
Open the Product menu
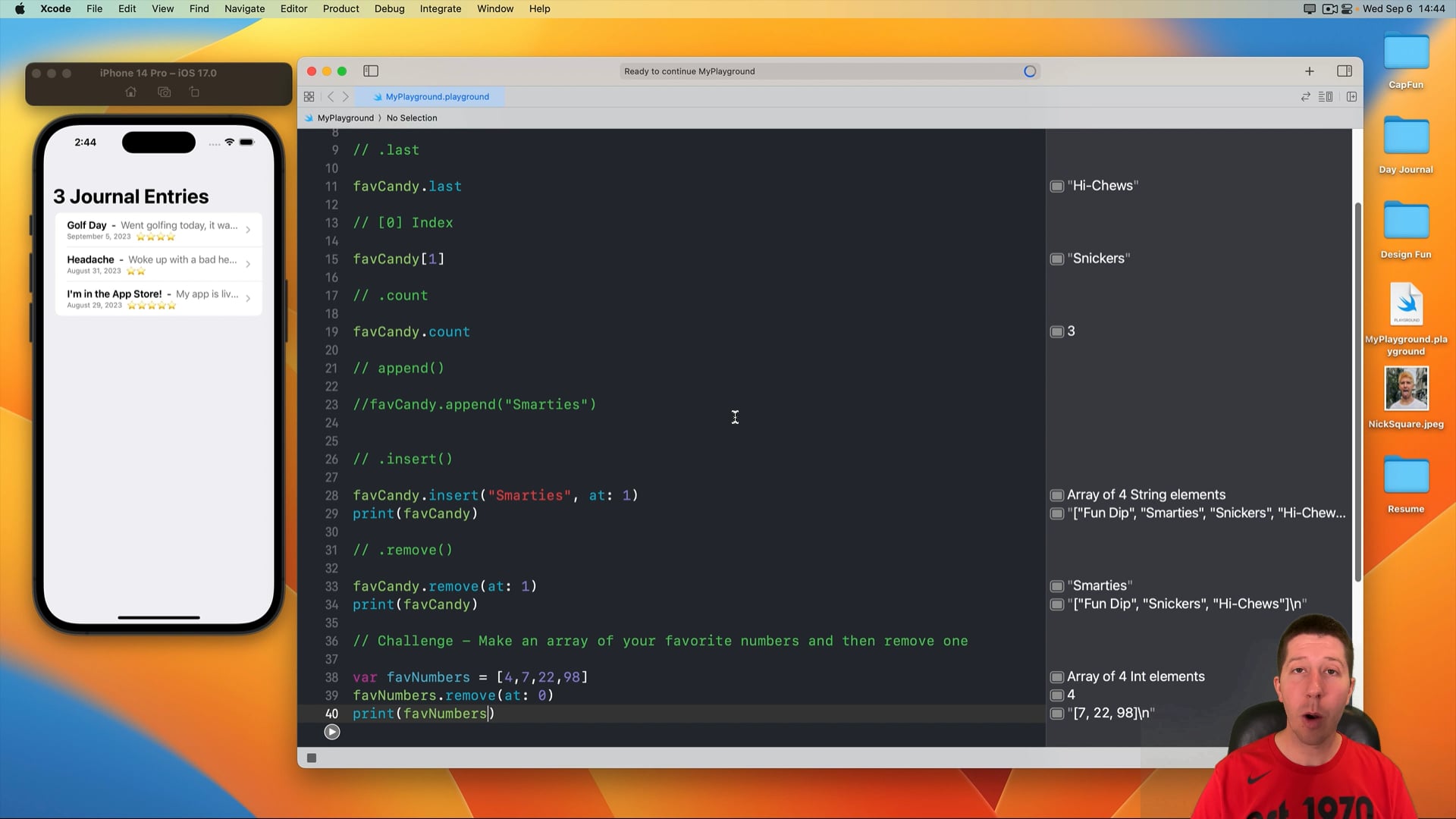(340, 9)
